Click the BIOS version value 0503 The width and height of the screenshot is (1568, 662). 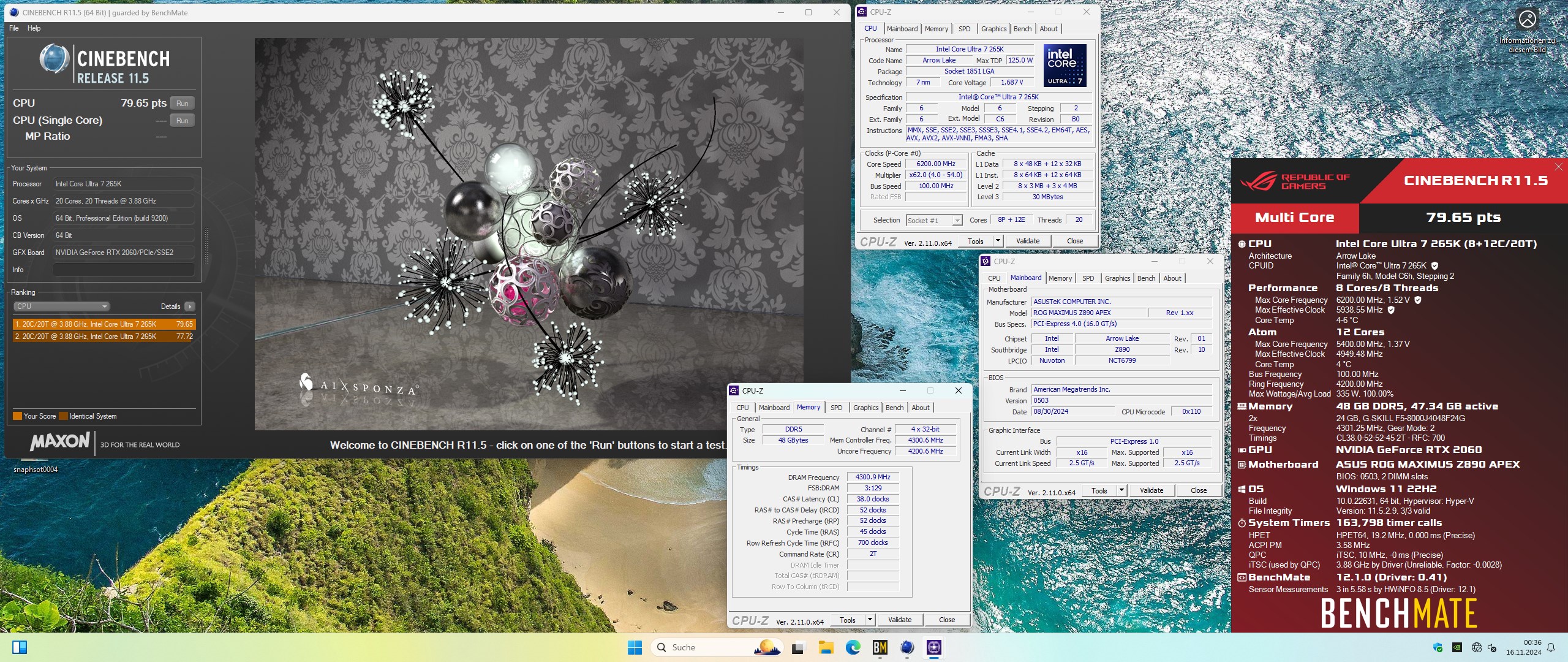click(1121, 401)
